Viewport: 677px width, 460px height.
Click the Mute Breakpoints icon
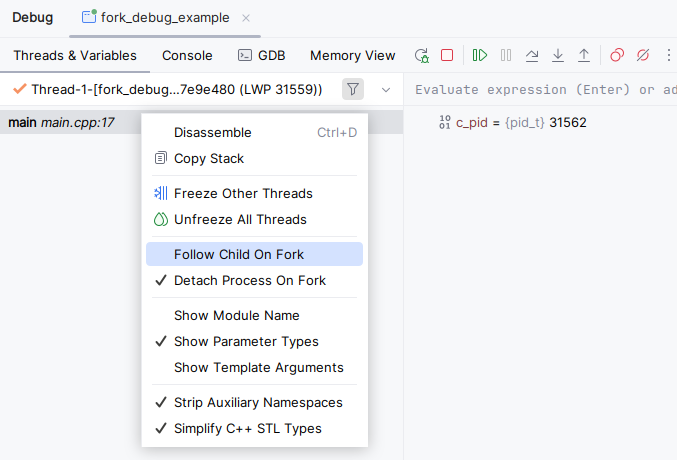tap(643, 56)
